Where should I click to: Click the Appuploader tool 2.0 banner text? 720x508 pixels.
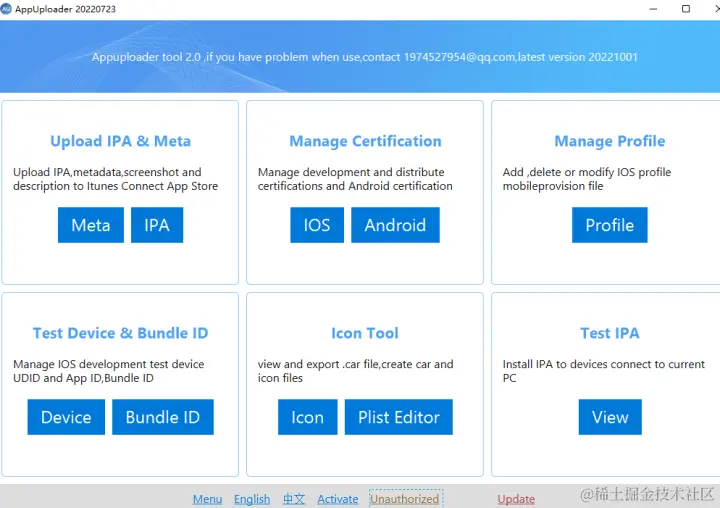[x=365, y=57]
